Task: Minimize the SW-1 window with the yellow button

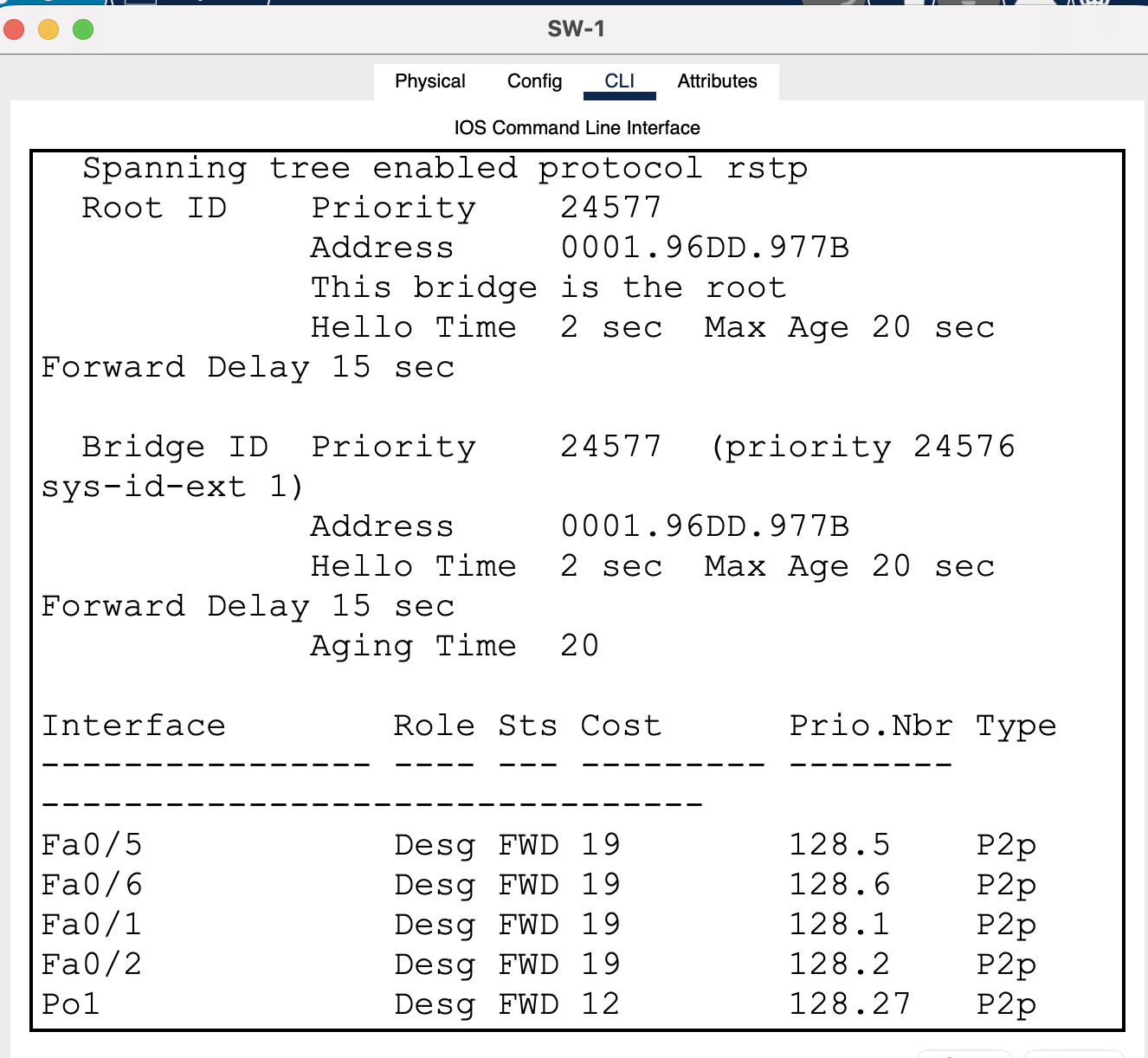Action: click(48, 29)
